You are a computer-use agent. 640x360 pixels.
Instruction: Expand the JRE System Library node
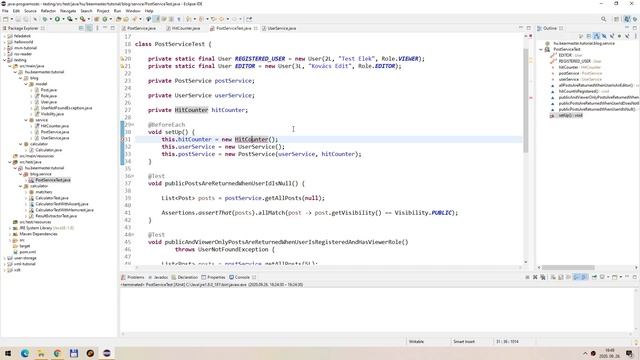click(x=10, y=228)
